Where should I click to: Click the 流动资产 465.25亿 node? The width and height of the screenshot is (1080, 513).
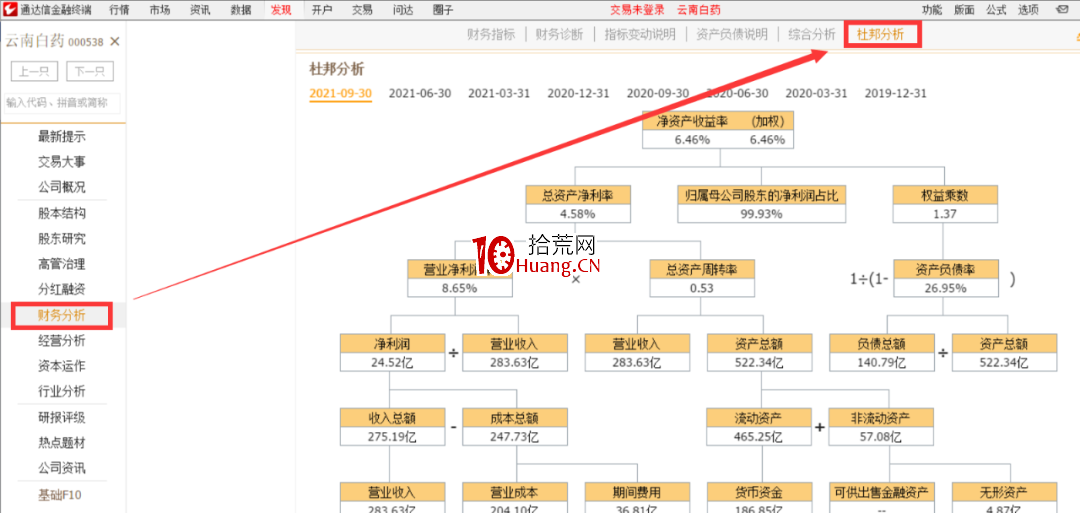point(760,427)
